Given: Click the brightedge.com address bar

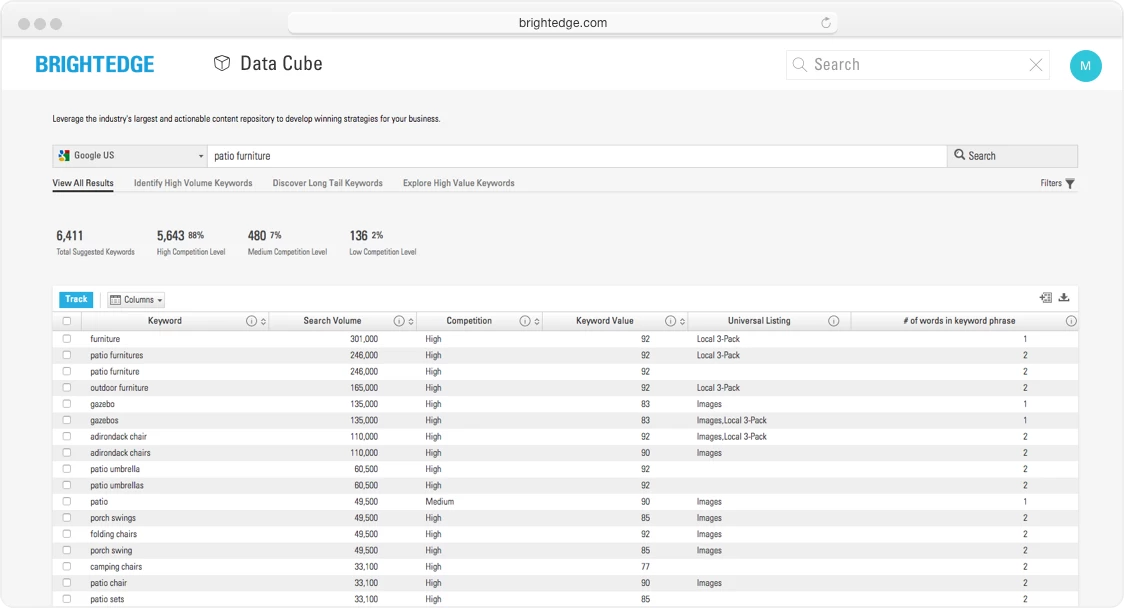Looking at the screenshot, I should (x=563, y=23).
